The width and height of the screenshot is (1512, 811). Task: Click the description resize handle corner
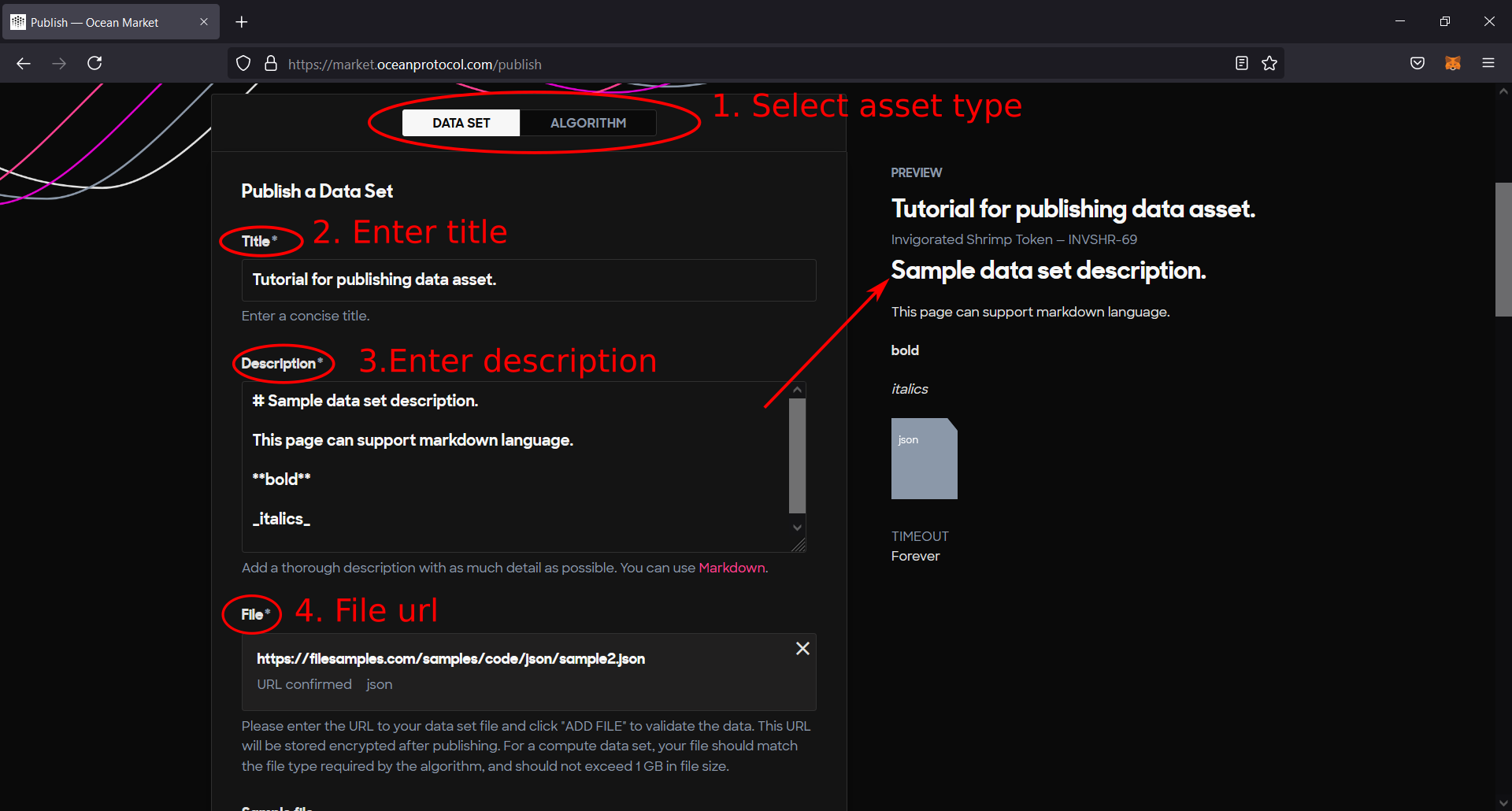pos(799,545)
